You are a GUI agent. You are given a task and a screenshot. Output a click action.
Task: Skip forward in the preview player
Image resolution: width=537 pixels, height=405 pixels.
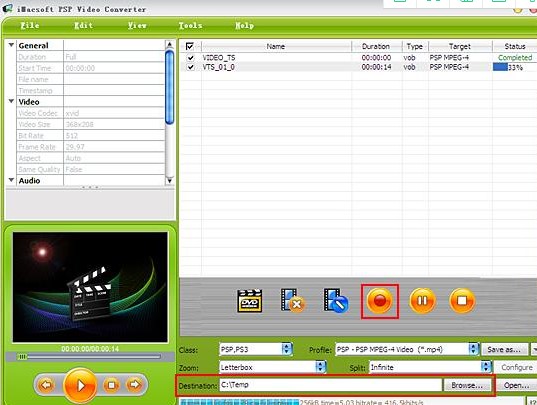click(x=135, y=384)
